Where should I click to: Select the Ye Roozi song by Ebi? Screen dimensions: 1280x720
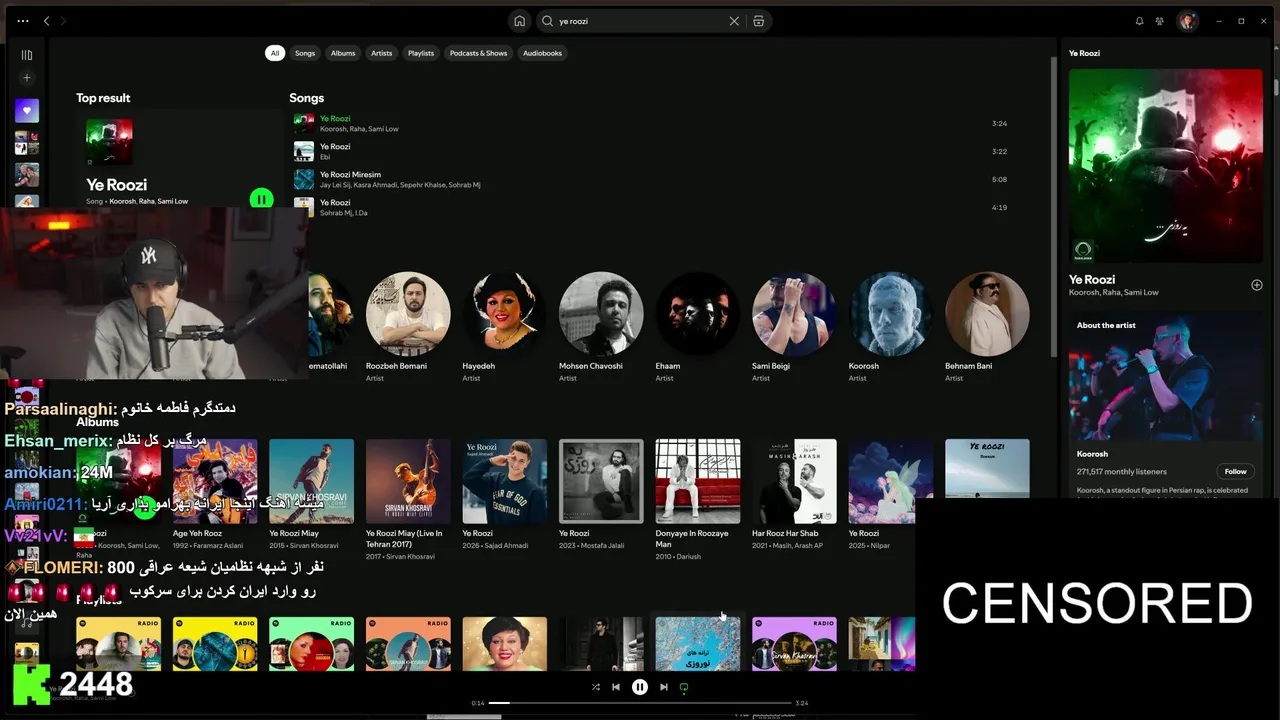[x=650, y=151]
